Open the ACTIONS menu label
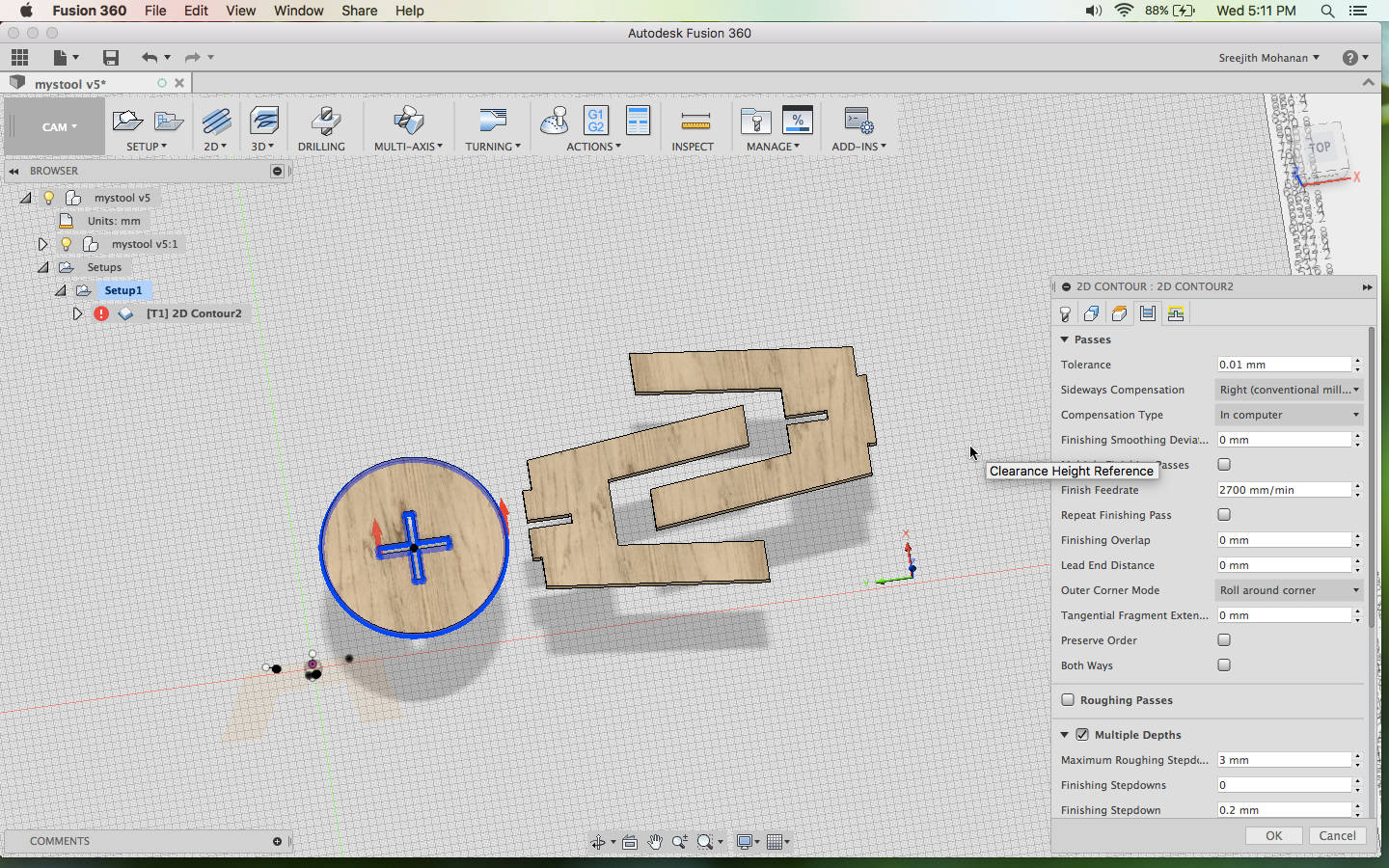The width and height of the screenshot is (1389, 868). tap(593, 147)
